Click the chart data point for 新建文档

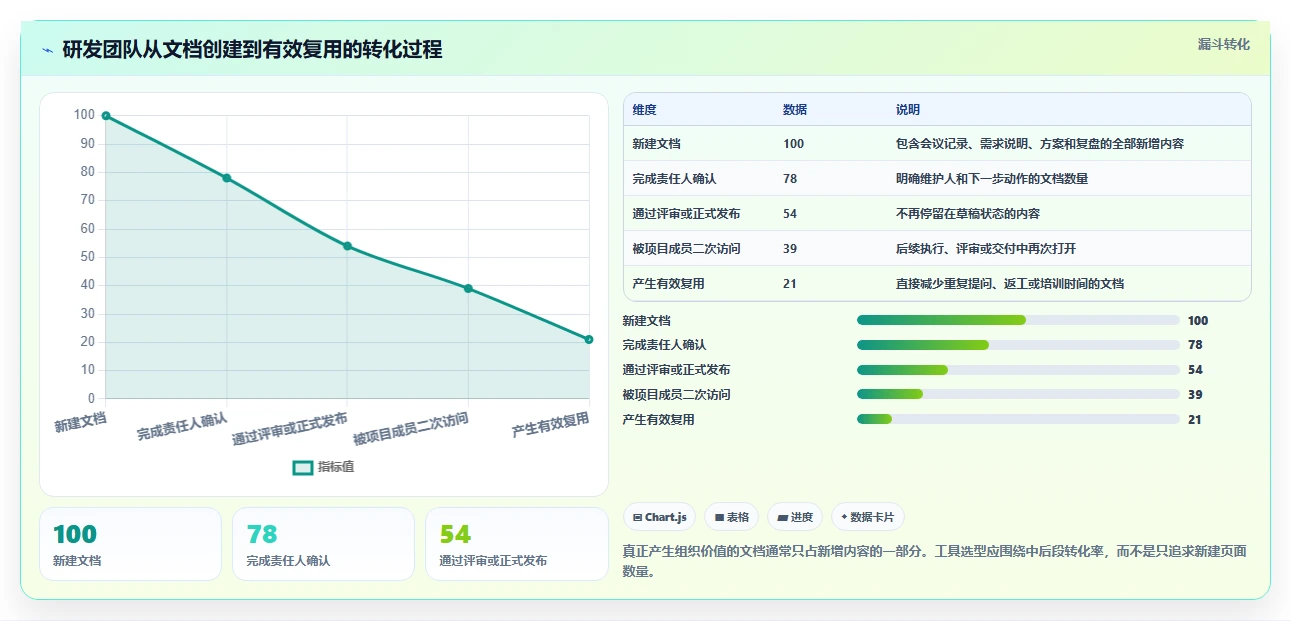coord(106,116)
